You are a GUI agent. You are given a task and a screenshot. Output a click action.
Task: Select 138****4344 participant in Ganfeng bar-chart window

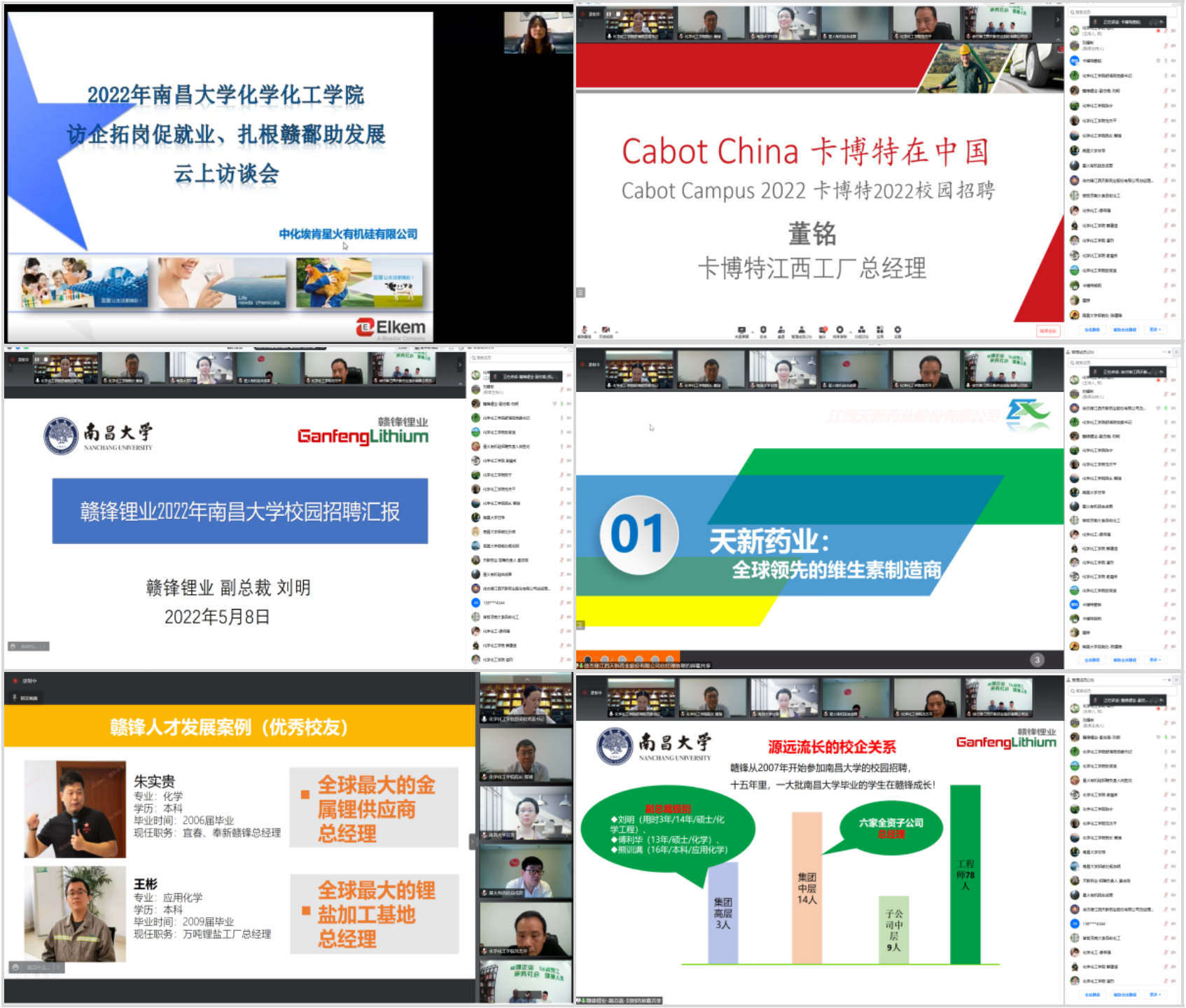pyautogui.click(x=1122, y=923)
